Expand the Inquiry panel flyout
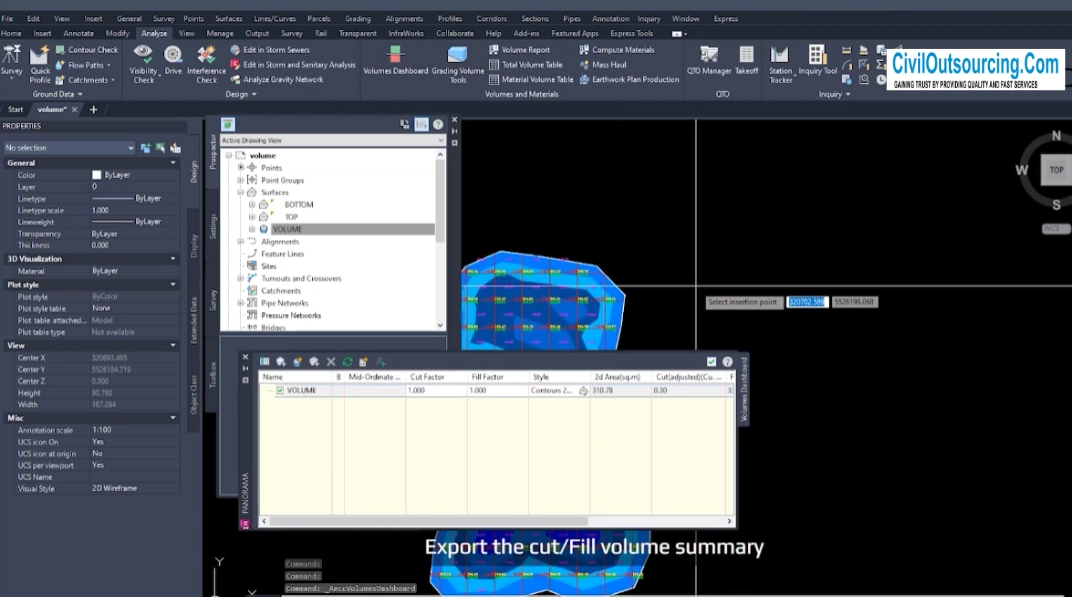The width and height of the screenshot is (1072, 597). click(x=834, y=94)
